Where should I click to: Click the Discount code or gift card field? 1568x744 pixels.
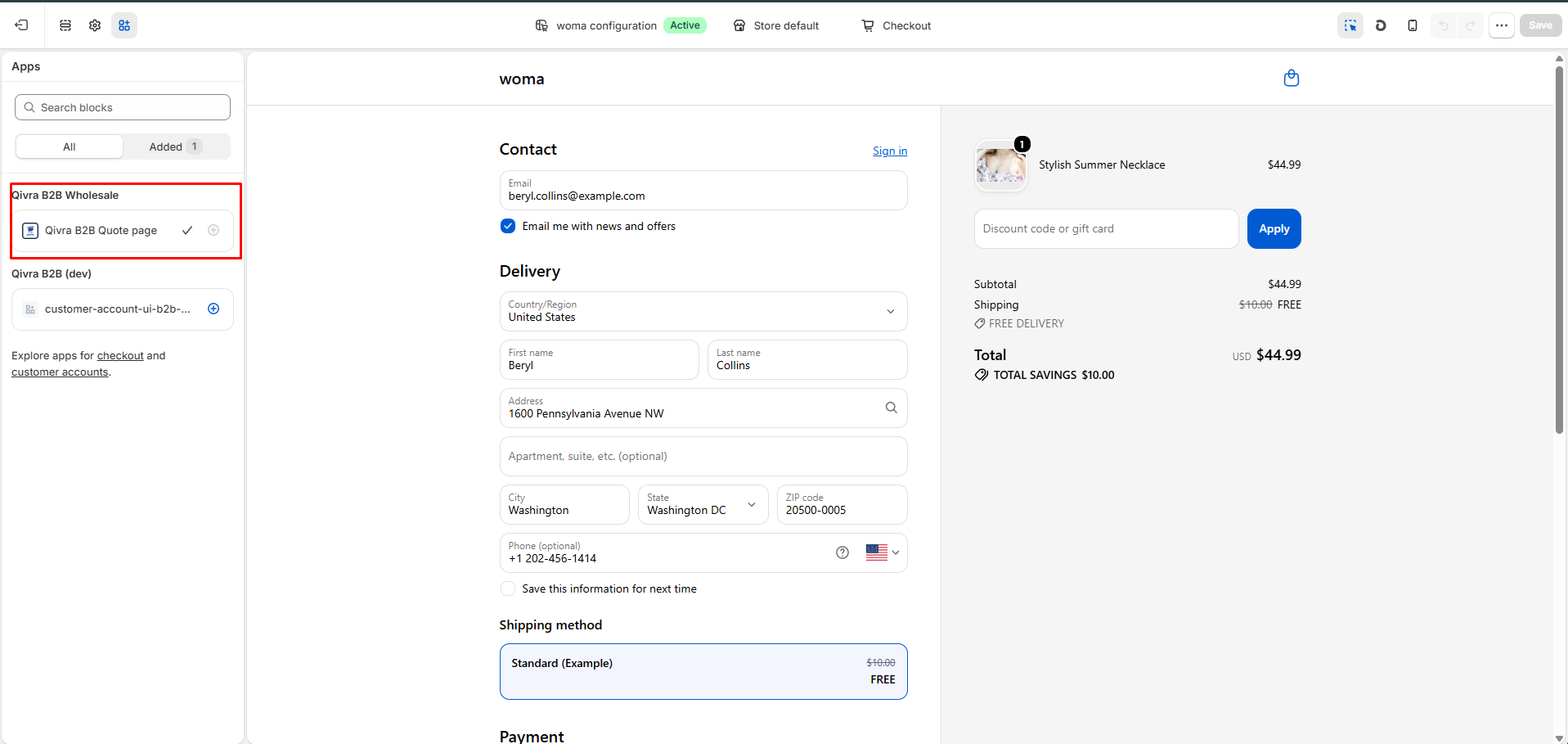[1106, 228]
